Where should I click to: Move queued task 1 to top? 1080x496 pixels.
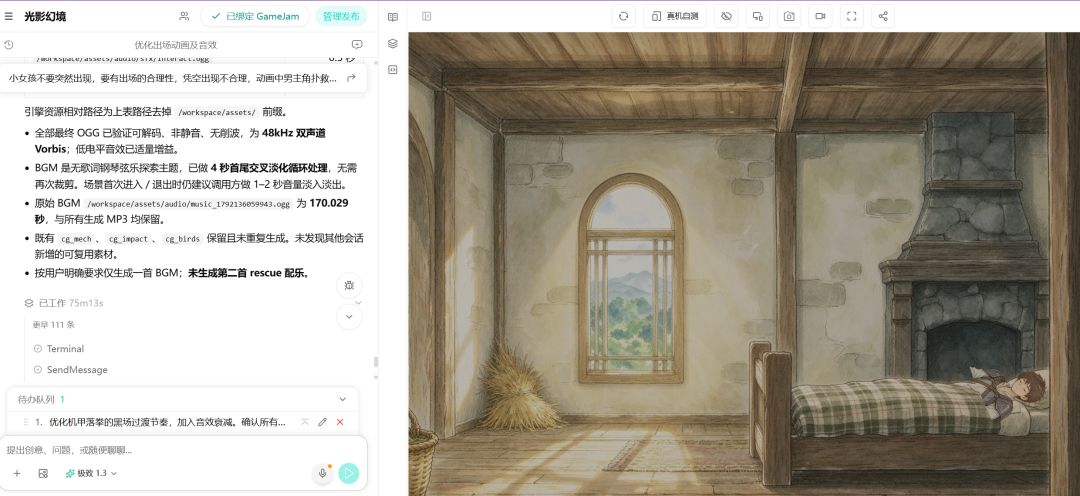305,422
